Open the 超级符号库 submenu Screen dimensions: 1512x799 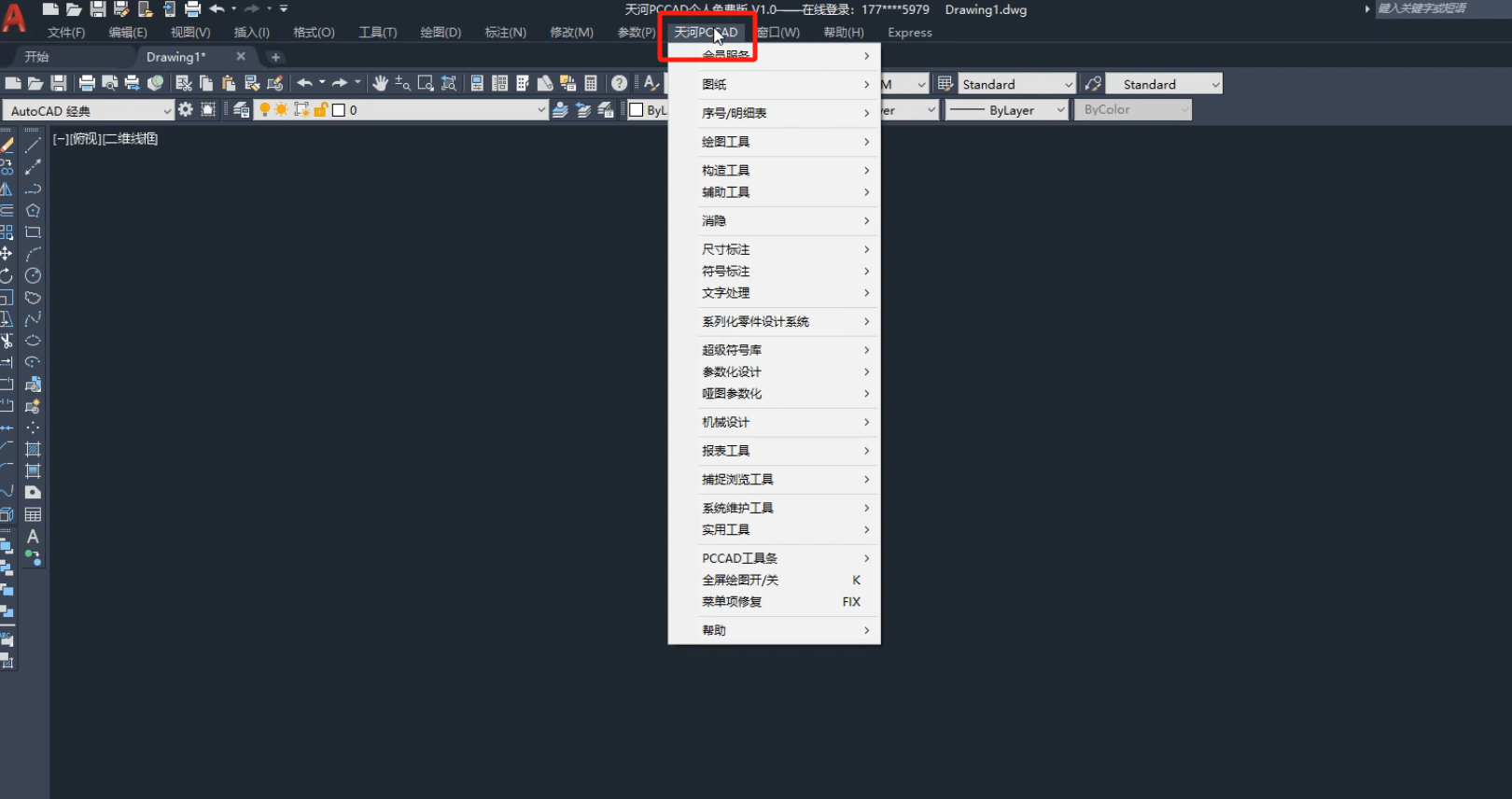(775, 350)
